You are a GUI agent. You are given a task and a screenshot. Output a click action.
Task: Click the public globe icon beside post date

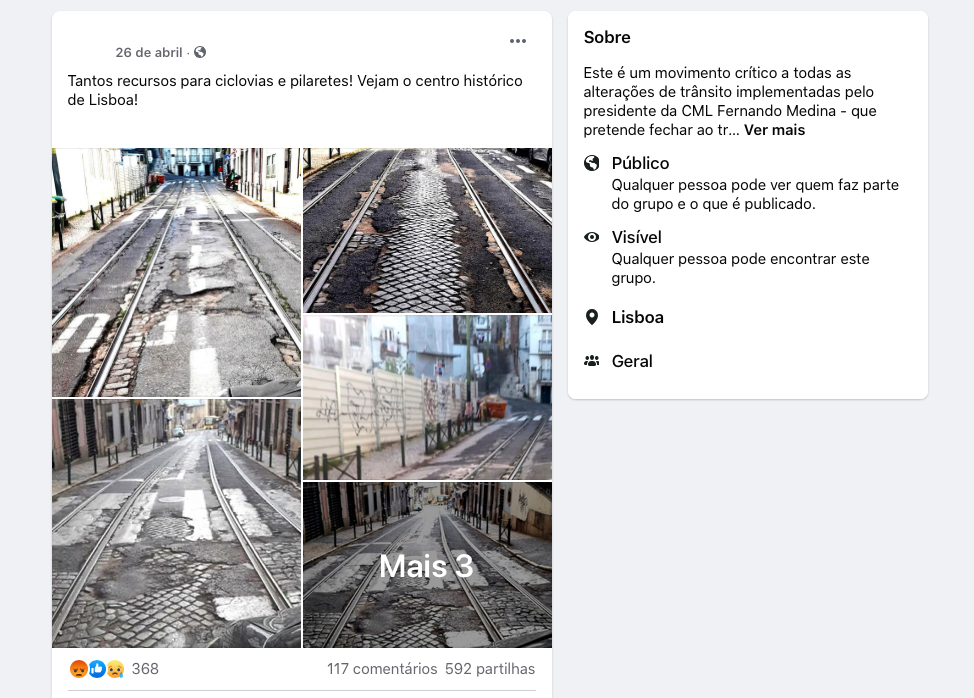[200, 52]
